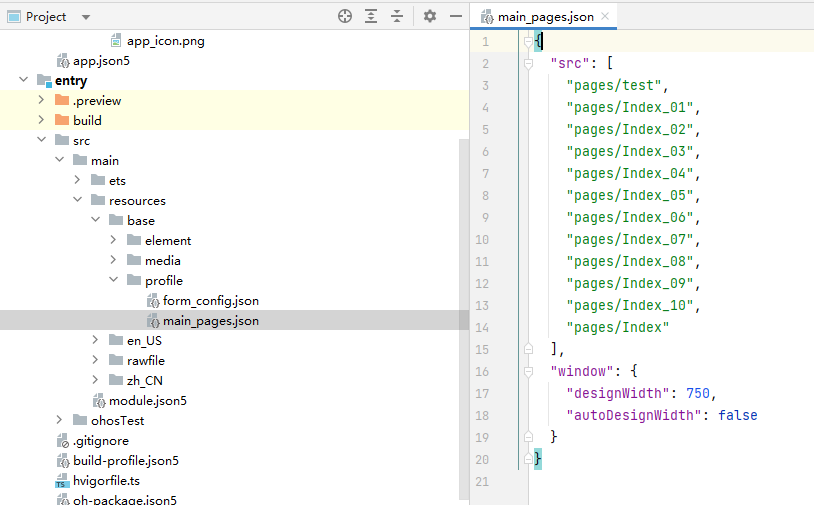Select the rawfile folder
Screen dimensions: 814x505
[146, 361]
